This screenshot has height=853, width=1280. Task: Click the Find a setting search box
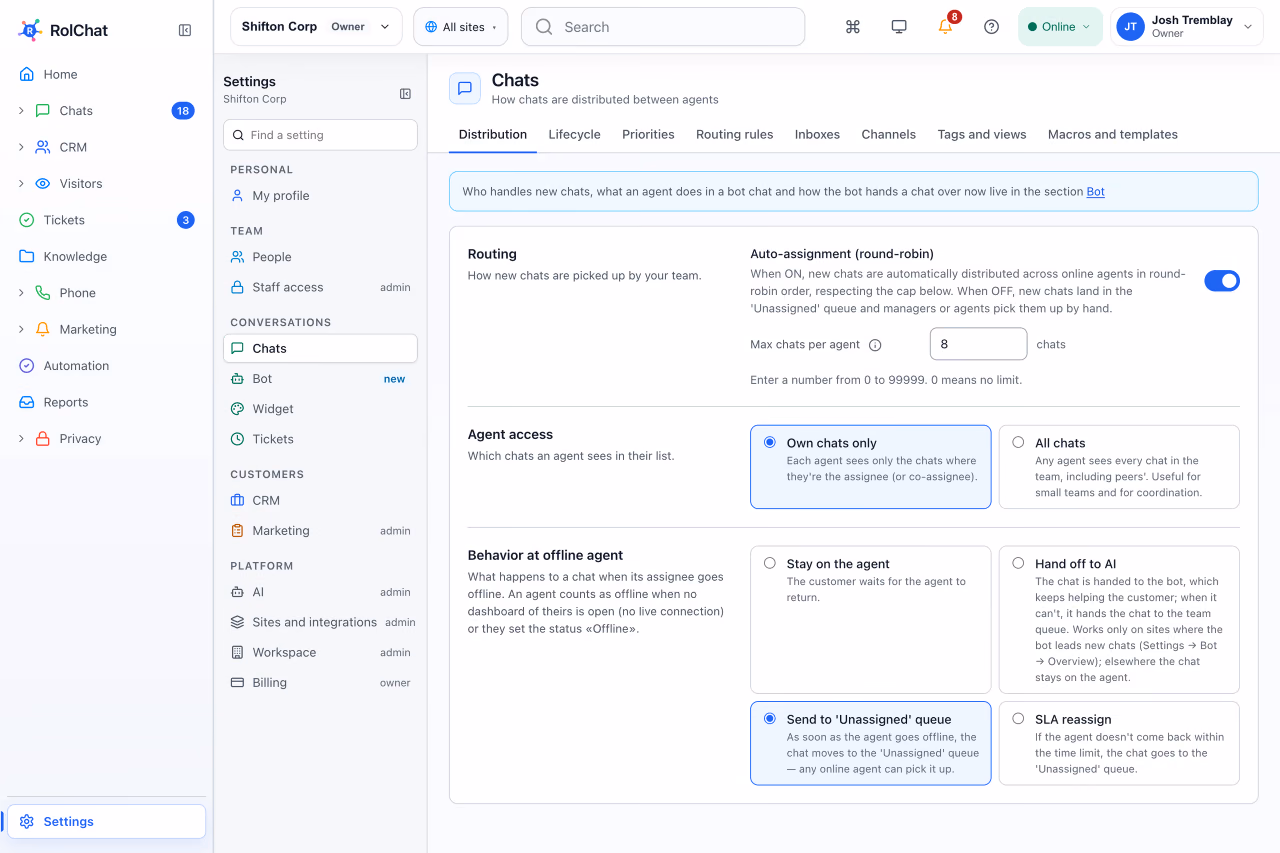[320, 135]
